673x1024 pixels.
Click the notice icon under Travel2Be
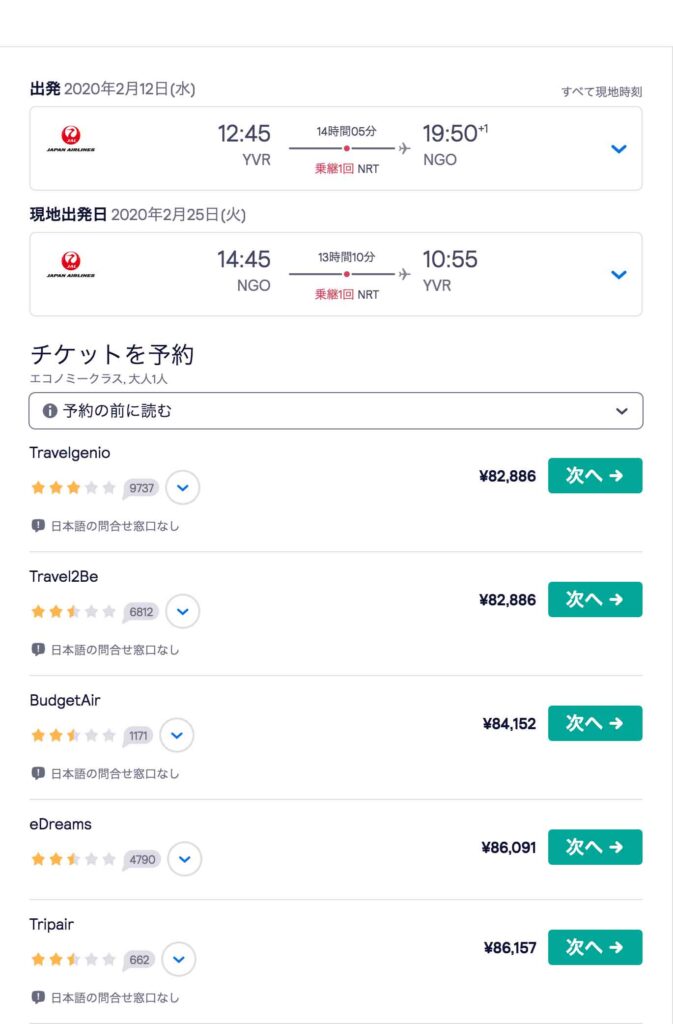pos(38,649)
